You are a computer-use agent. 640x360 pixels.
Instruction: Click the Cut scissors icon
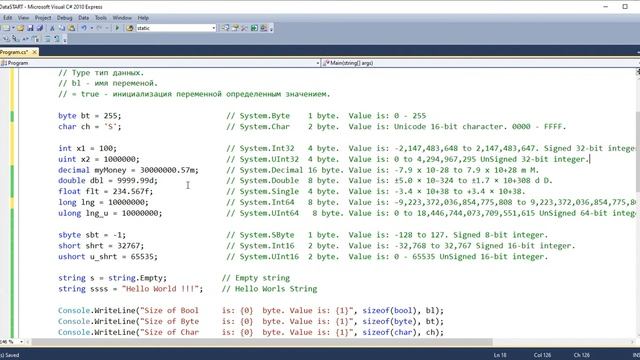pyautogui.click(x=52, y=28)
